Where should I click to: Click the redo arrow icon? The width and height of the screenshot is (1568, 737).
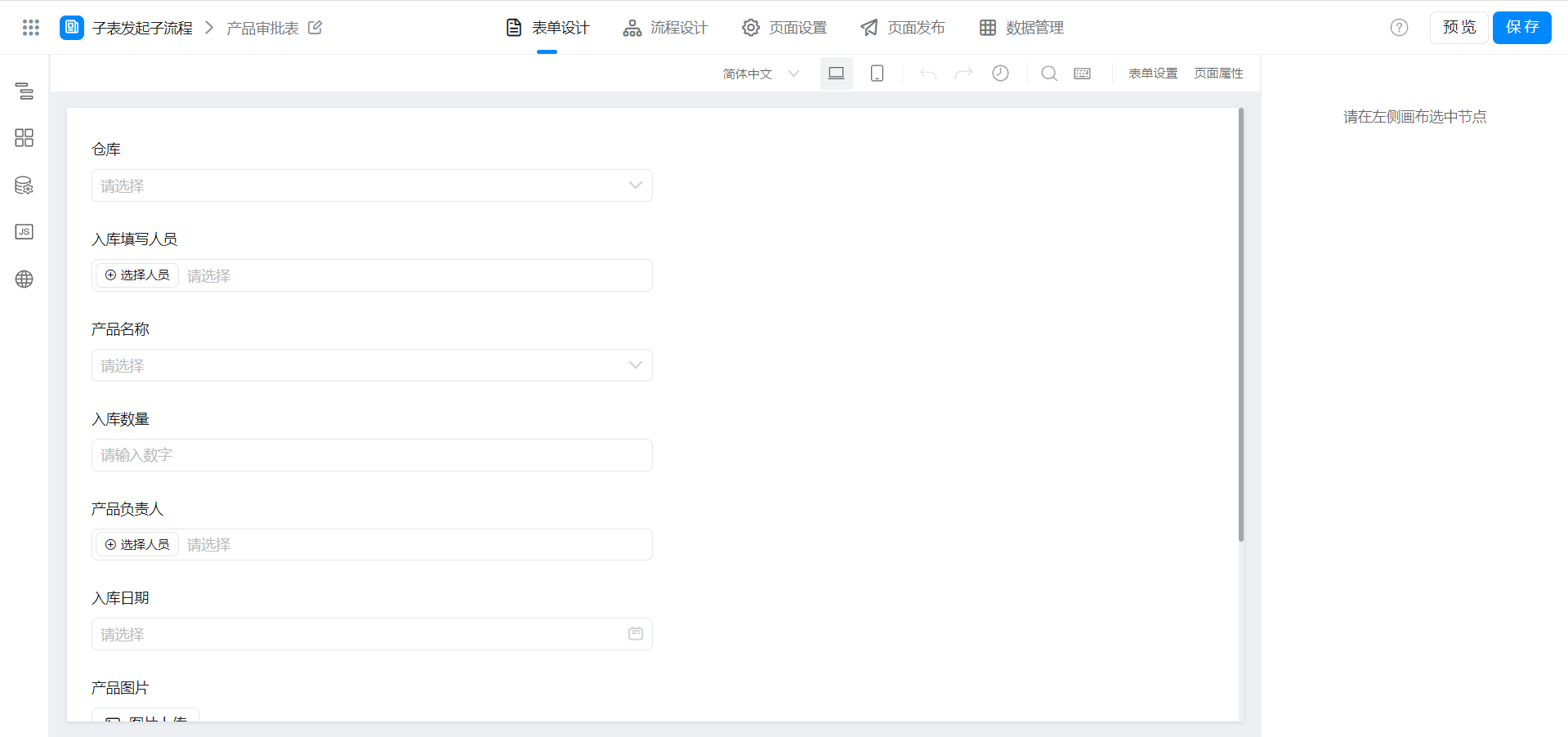point(964,74)
